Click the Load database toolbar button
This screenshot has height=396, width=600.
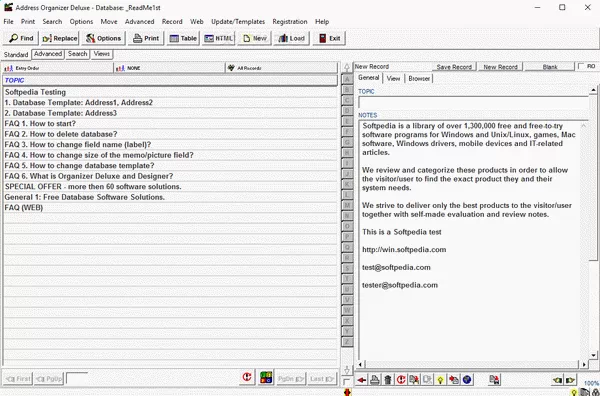[x=291, y=38]
